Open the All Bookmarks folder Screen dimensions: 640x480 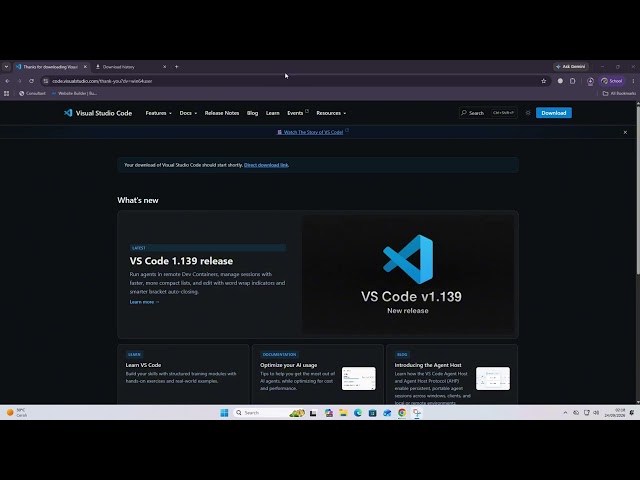619,93
